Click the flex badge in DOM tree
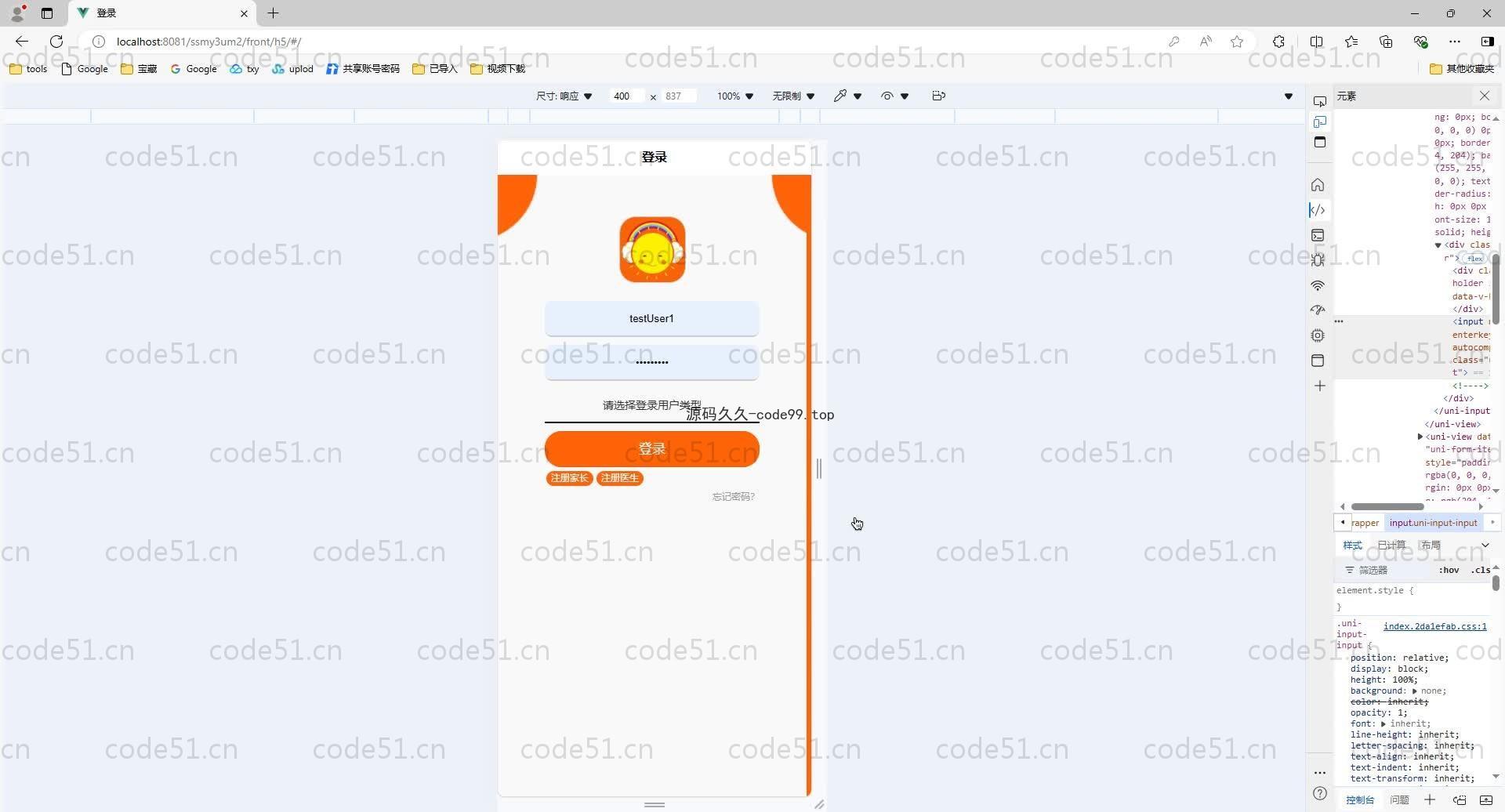Viewport: 1505px width, 812px height. 1474,259
